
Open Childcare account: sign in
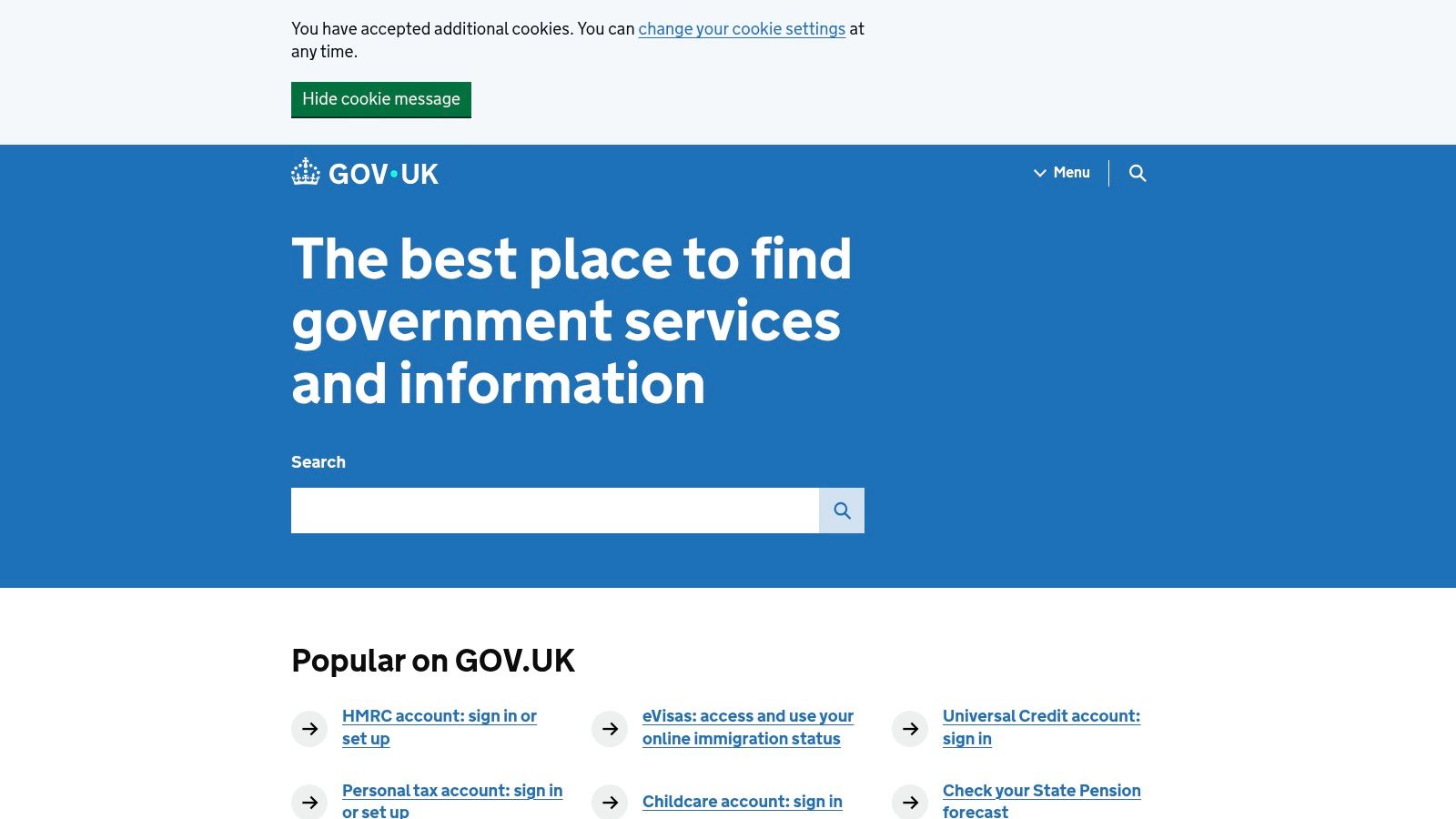point(743,803)
